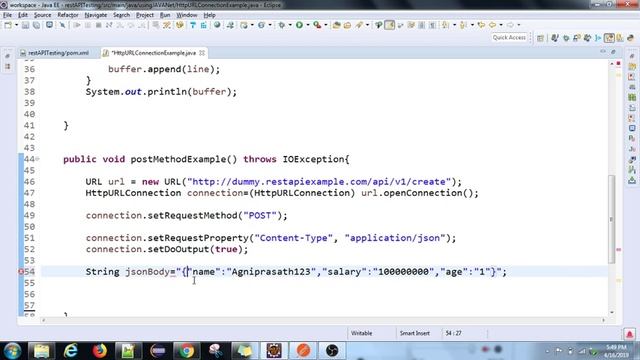
Task: Click the vertical editor scrollbar thumb
Action: (611, 219)
